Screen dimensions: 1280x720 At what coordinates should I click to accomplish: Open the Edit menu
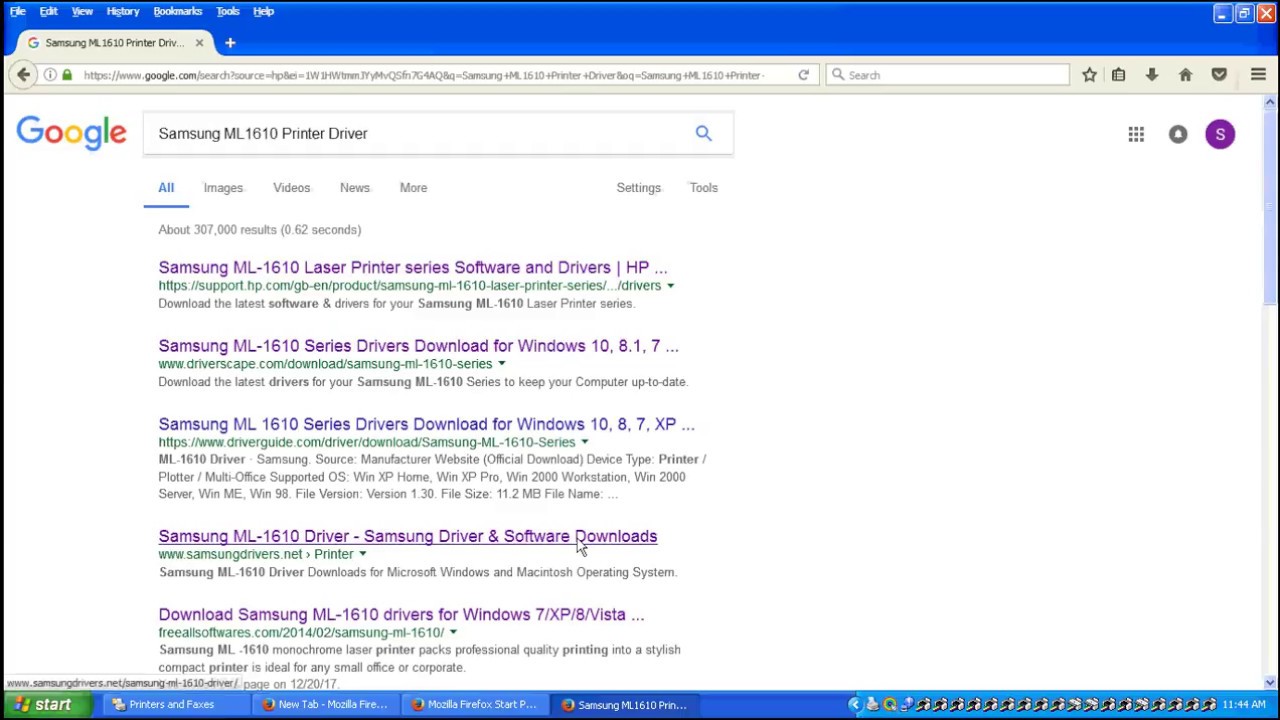pyautogui.click(x=48, y=11)
